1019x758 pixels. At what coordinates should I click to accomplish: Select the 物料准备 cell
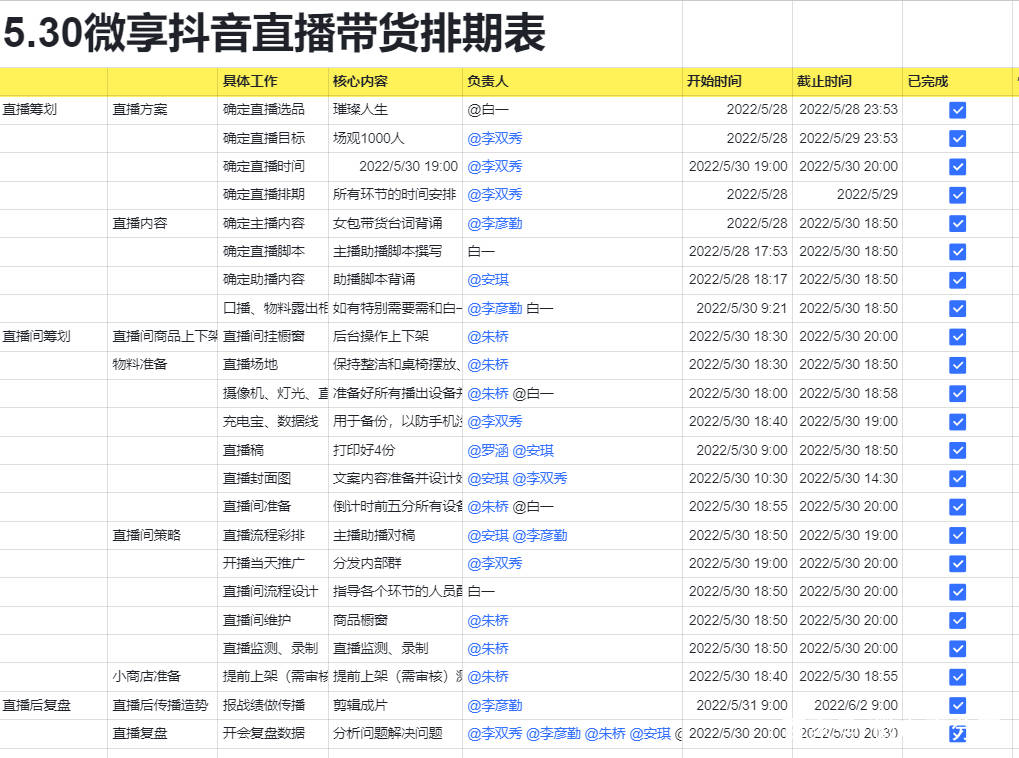coord(162,365)
